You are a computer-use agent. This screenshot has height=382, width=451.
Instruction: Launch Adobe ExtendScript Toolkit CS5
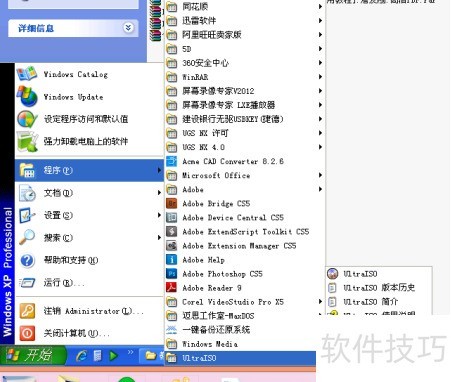(244, 232)
